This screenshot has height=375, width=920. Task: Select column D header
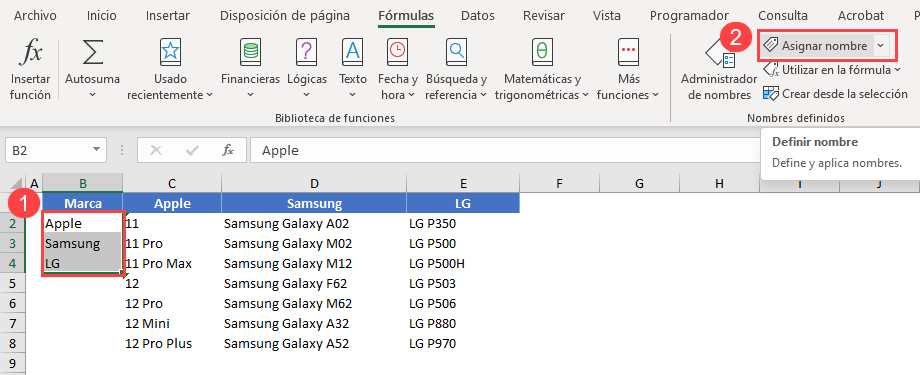[314, 184]
